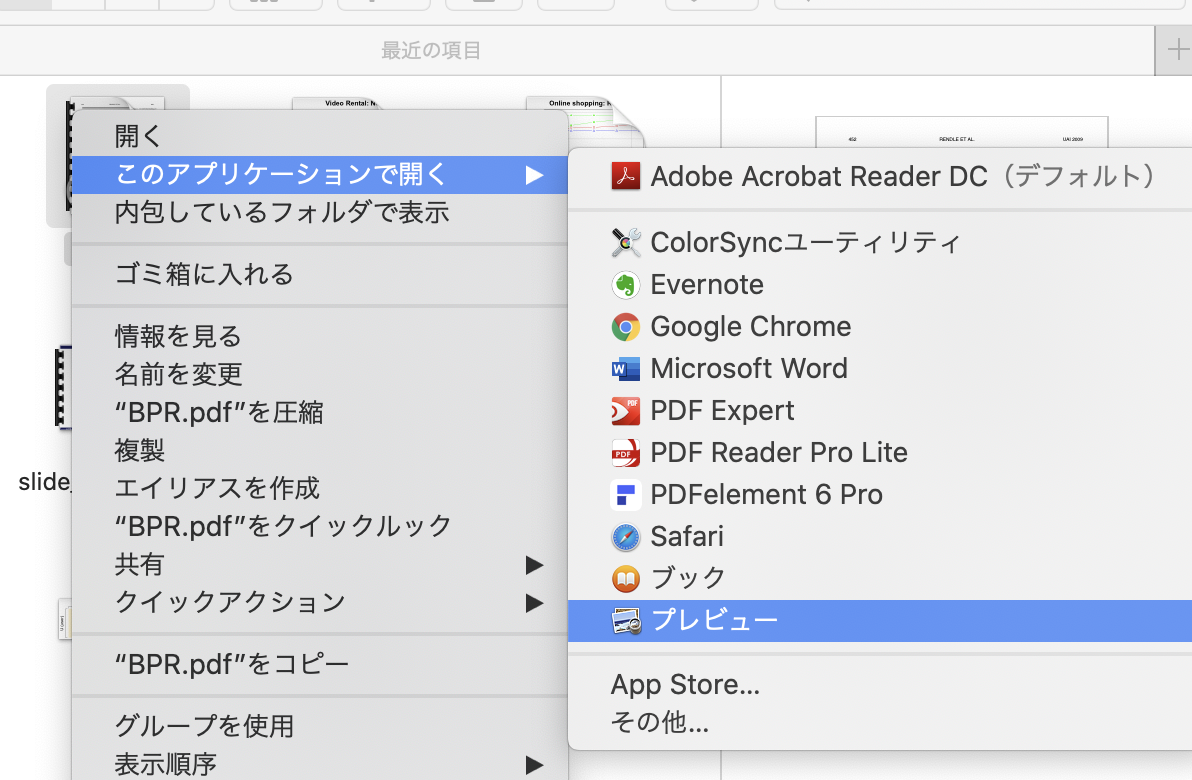This screenshot has height=780, width=1192.
Task: Pick Google Chrome label from app list
Action: point(751,327)
